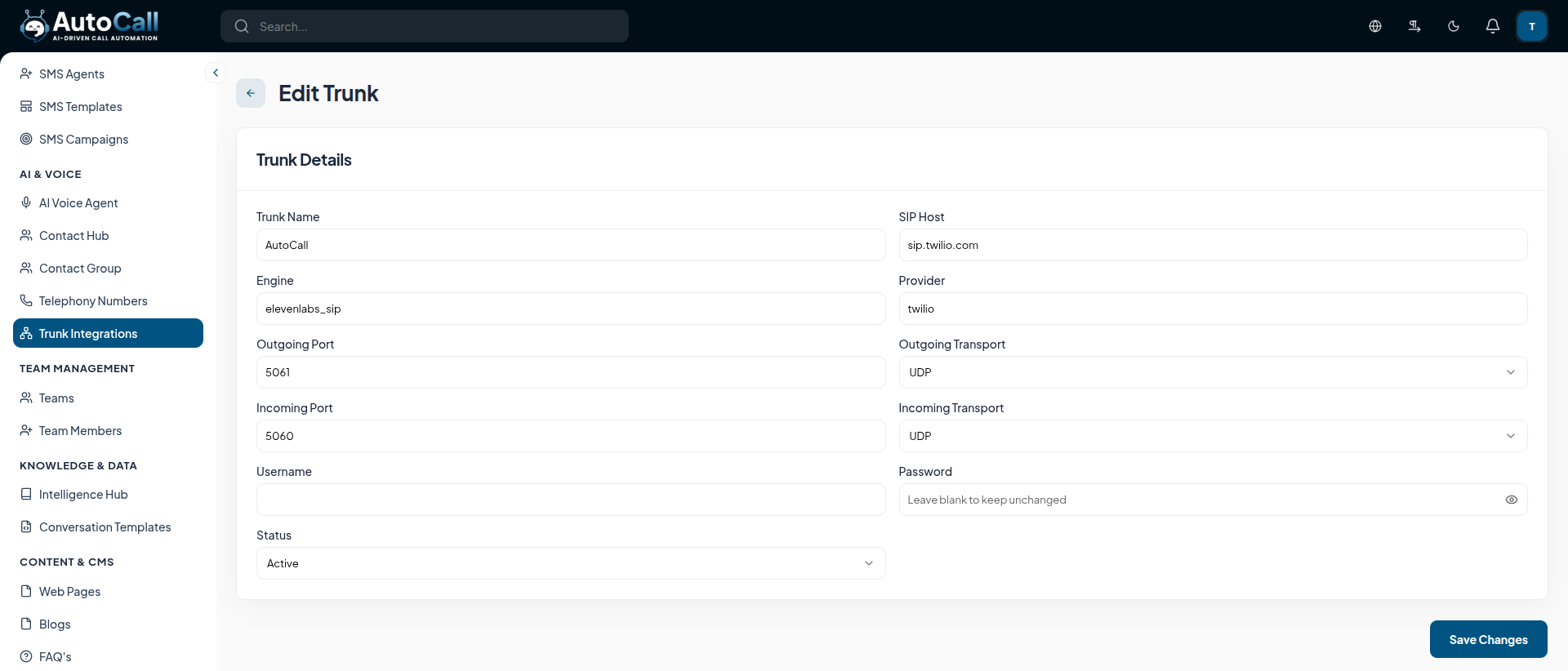Screen dimensions: 1568x671
Task: Open Teams page
Action: pyautogui.click(x=108, y=398)
